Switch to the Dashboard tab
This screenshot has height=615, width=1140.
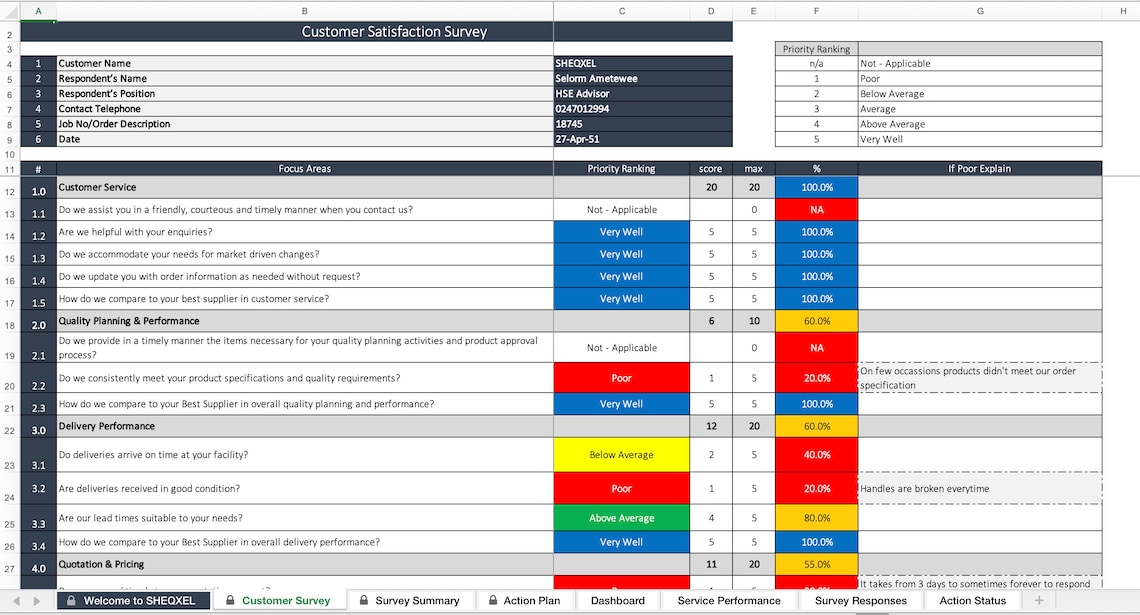(617, 601)
